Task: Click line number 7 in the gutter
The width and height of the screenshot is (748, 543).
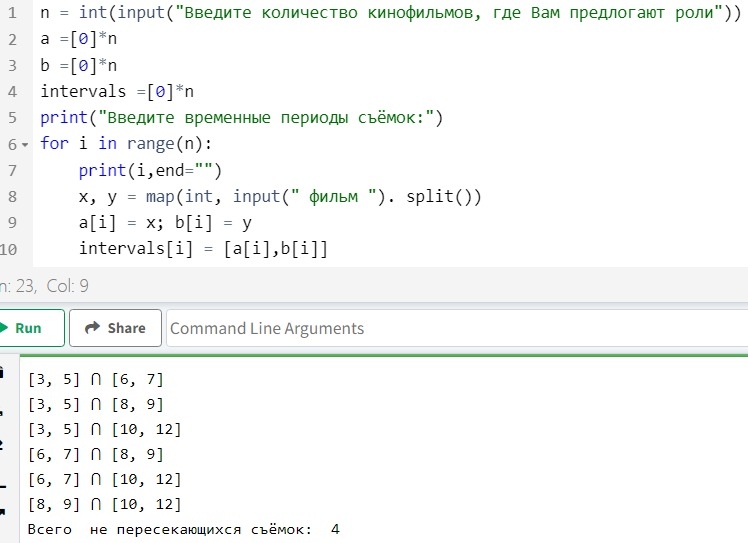Action: [x=12, y=170]
